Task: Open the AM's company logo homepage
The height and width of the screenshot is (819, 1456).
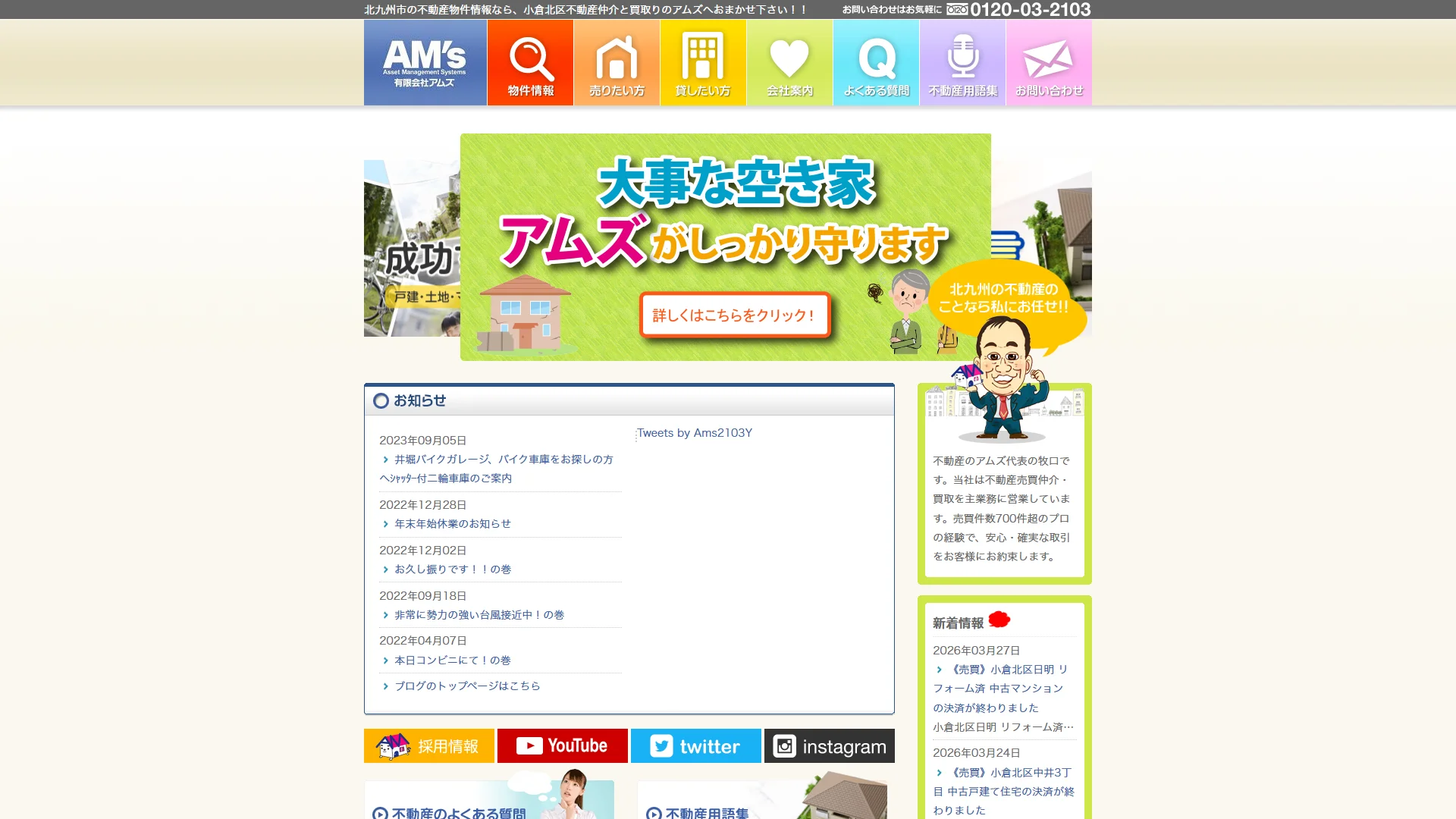Action: pos(425,62)
